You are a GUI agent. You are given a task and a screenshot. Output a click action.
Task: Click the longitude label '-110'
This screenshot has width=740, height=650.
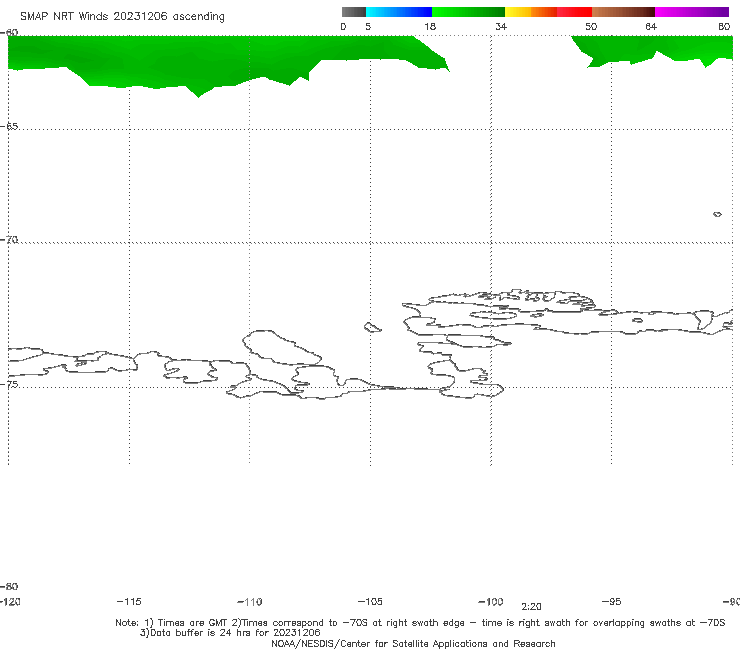click(250, 602)
